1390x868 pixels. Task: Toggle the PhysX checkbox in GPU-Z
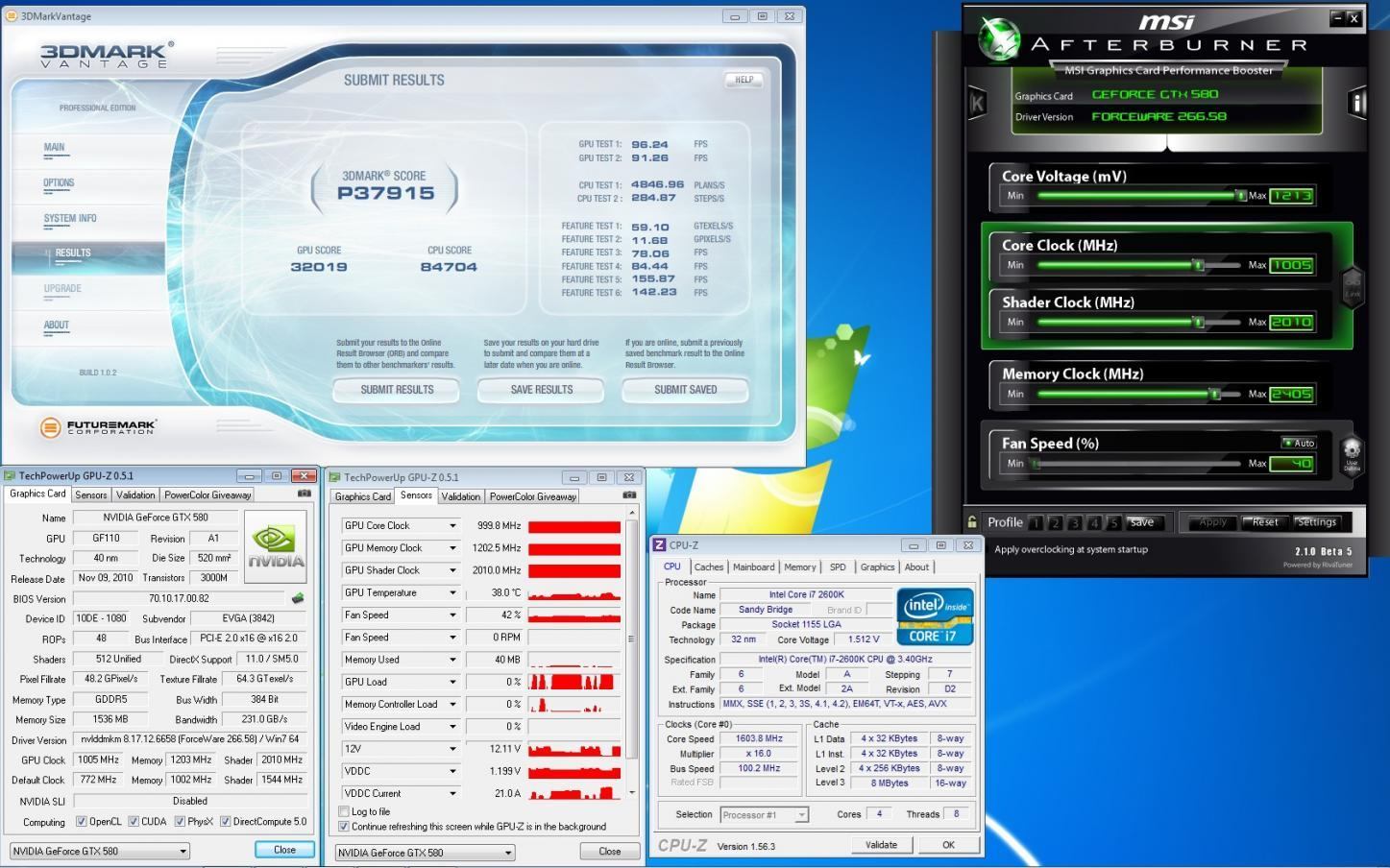[x=179, y=822]
